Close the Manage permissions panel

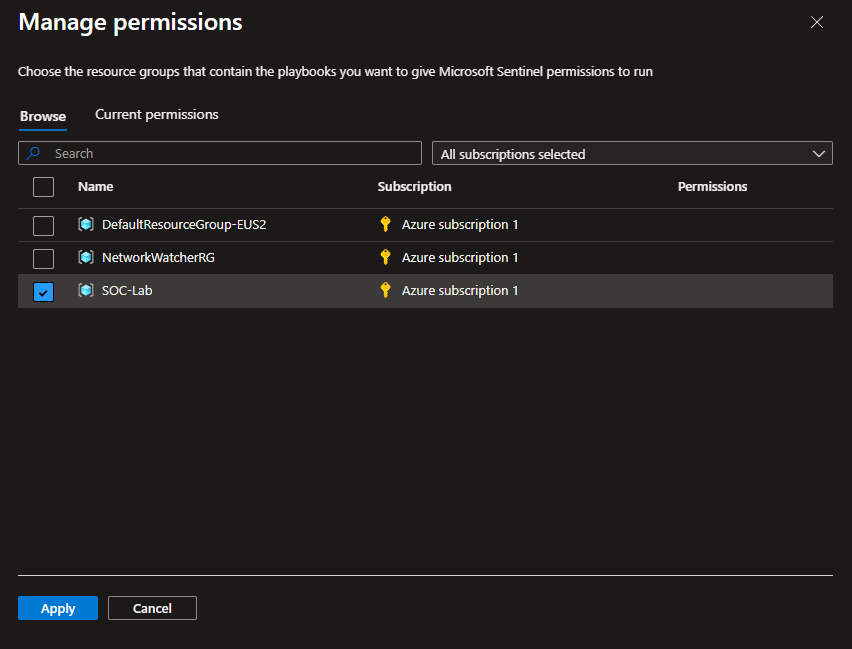click(817, 22)
